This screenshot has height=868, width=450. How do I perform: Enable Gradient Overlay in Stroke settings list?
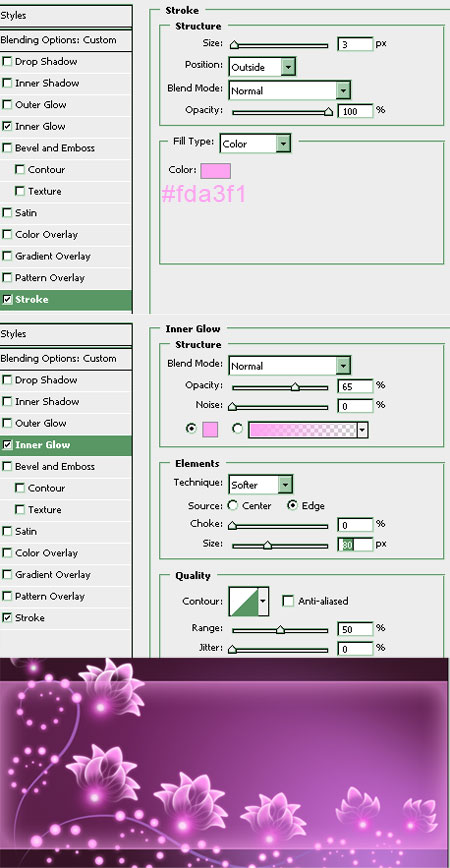pos(7,256)
